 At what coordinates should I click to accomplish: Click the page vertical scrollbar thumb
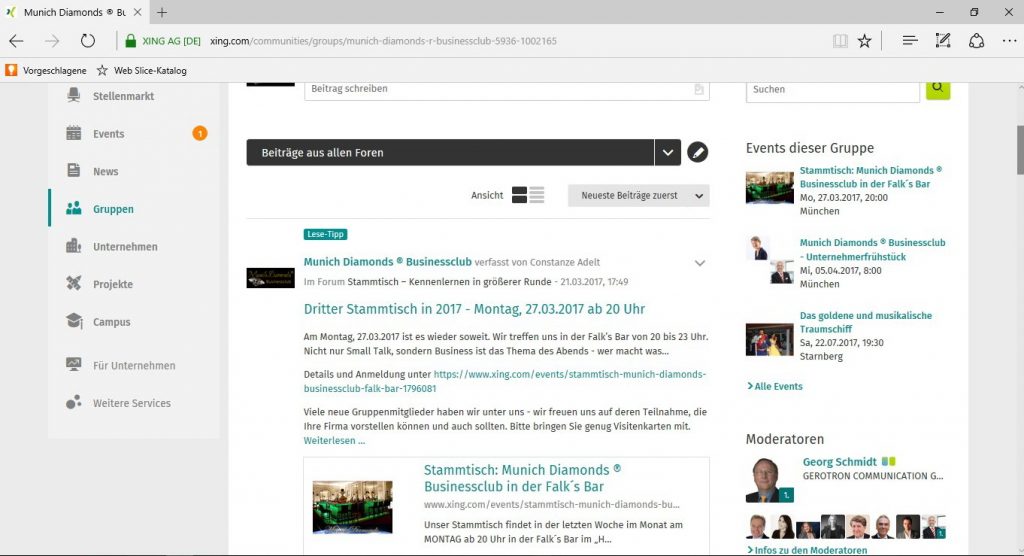[x=1019, y=150]
